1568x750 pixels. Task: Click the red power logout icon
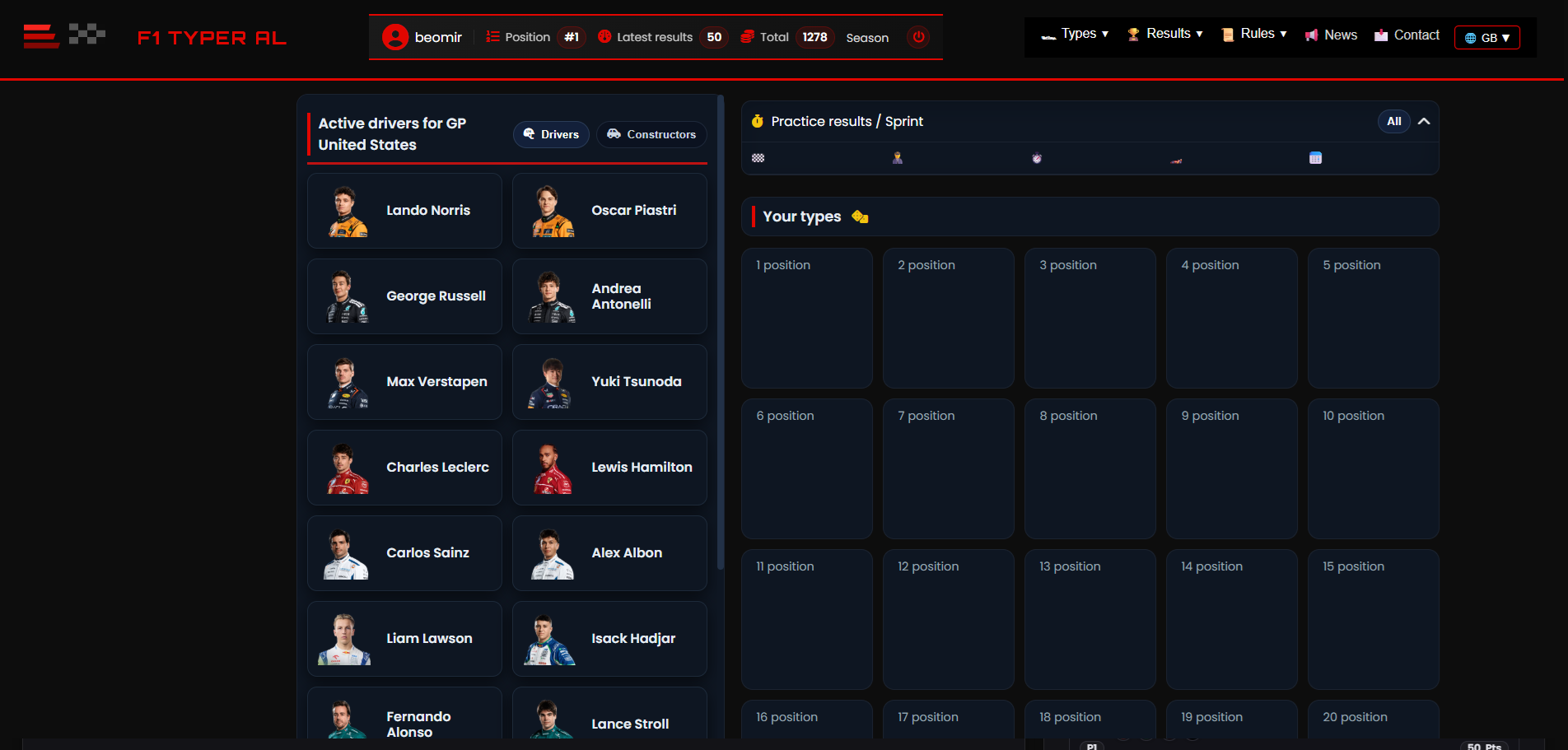(918, 37)
